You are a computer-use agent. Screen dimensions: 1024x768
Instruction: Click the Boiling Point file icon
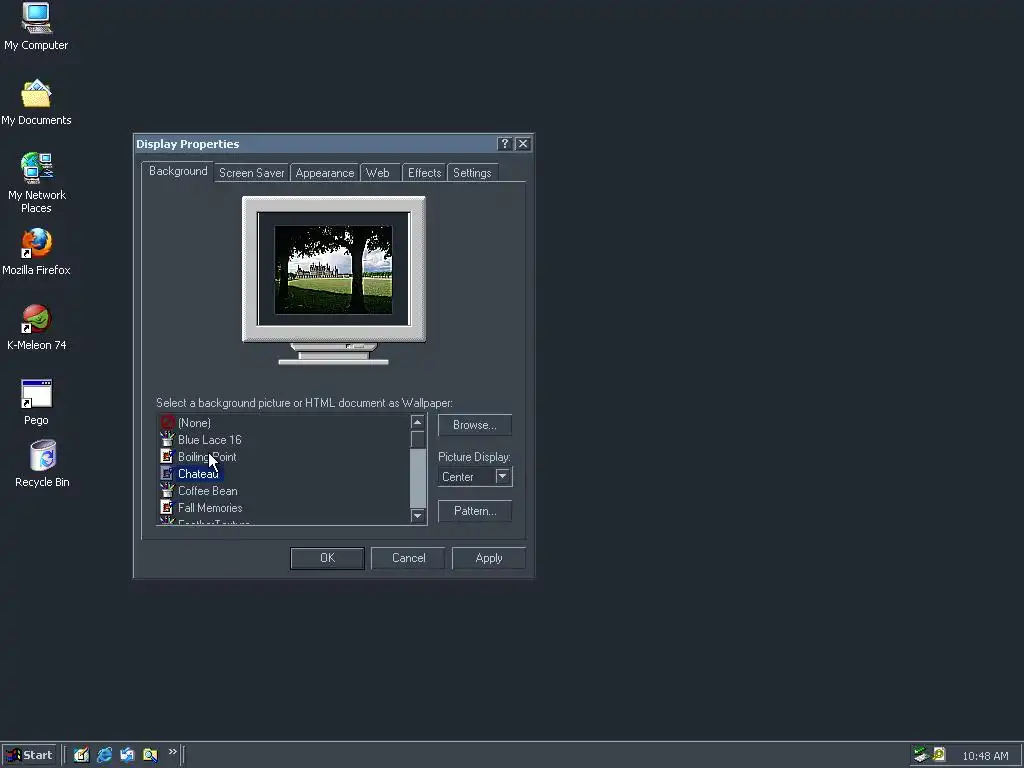[167, 456]
